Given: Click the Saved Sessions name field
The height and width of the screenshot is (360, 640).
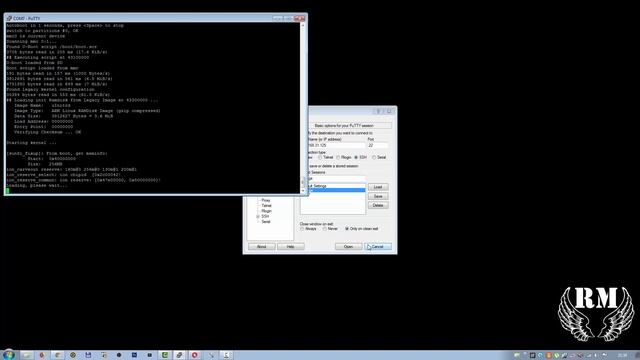Looking at the screenshot, I should click(x=337, y=178).
